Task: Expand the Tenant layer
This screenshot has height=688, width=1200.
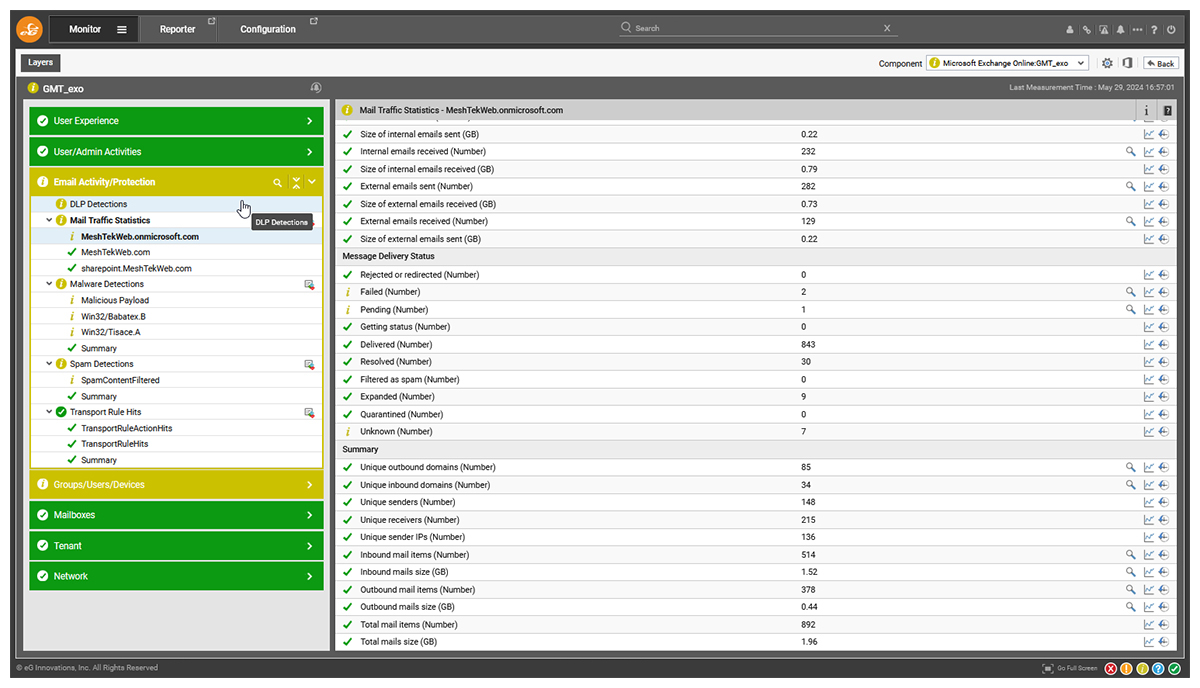Action: (x=176, y=546)
